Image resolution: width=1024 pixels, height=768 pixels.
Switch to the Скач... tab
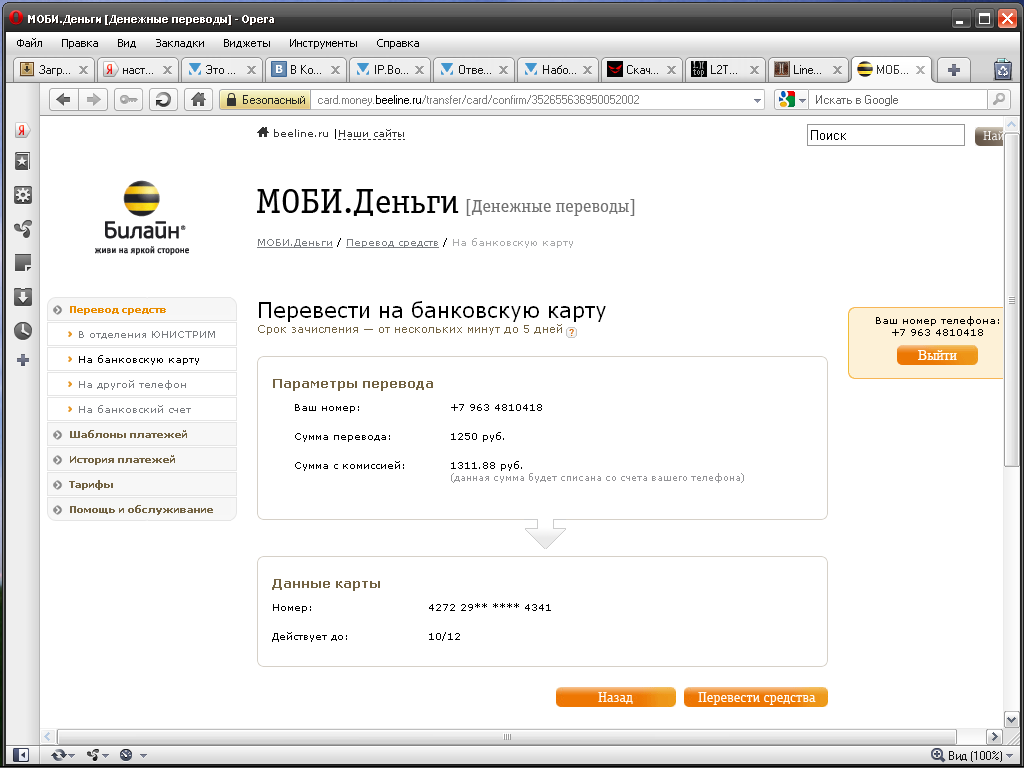pos(641,70)
